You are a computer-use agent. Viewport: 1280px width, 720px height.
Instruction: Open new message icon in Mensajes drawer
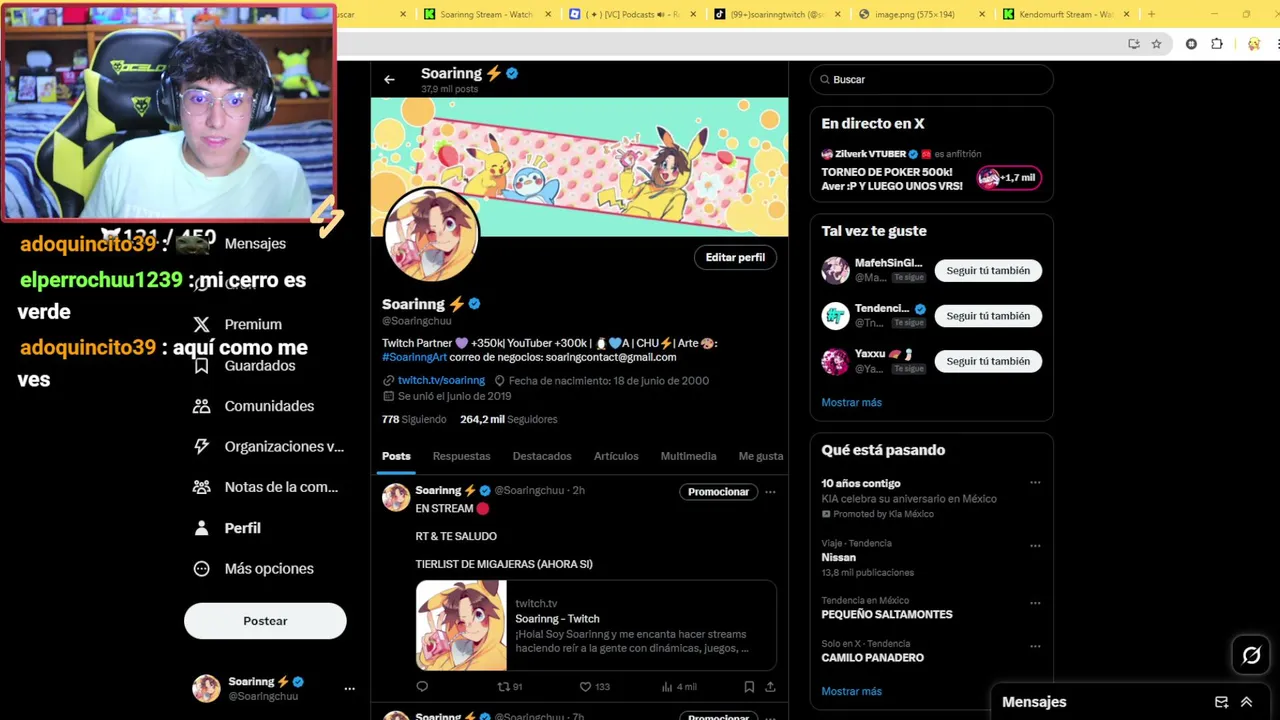tap(1221, 702)
